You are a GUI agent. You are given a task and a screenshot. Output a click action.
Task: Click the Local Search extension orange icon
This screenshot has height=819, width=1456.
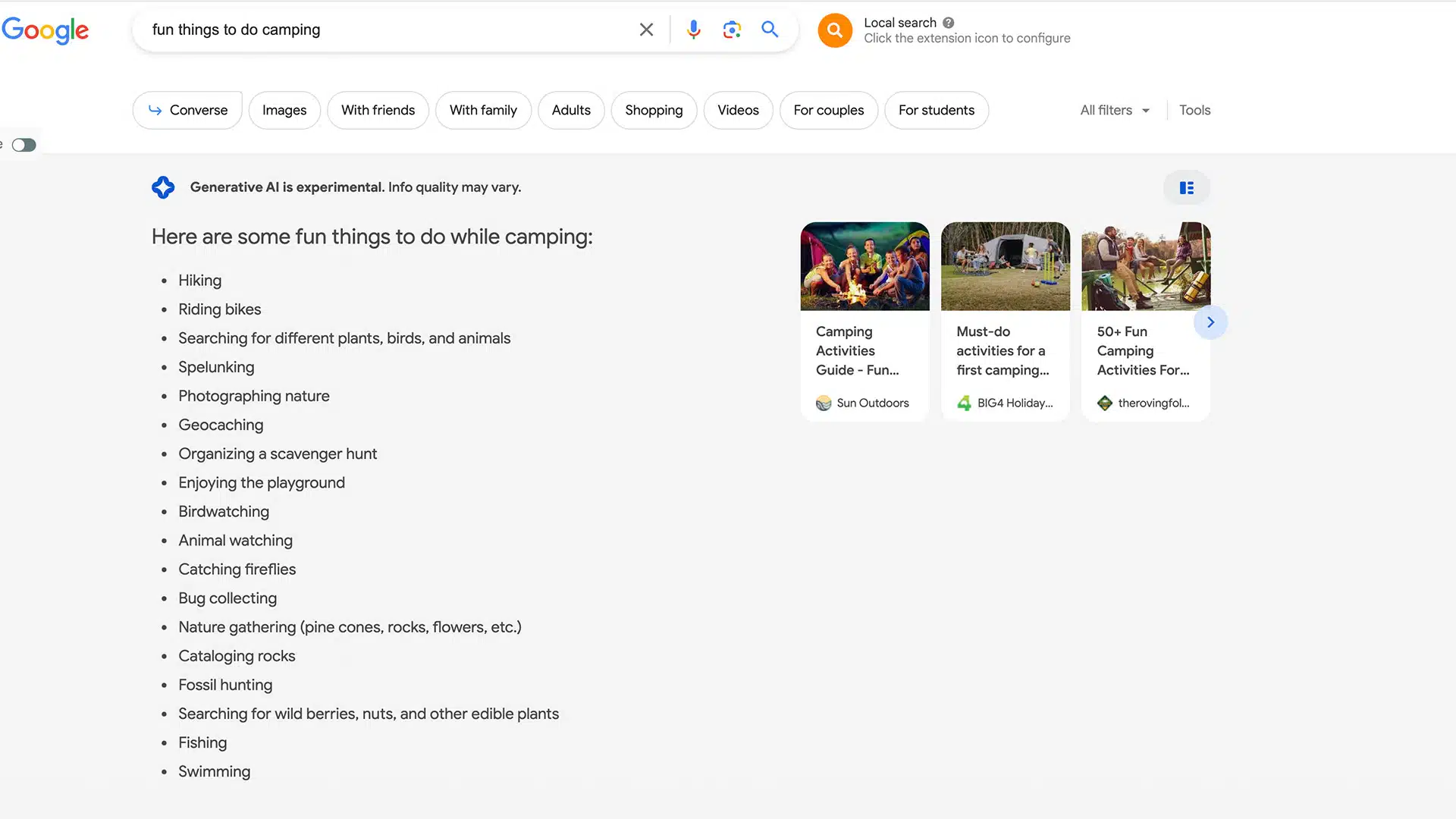[834, 29]
